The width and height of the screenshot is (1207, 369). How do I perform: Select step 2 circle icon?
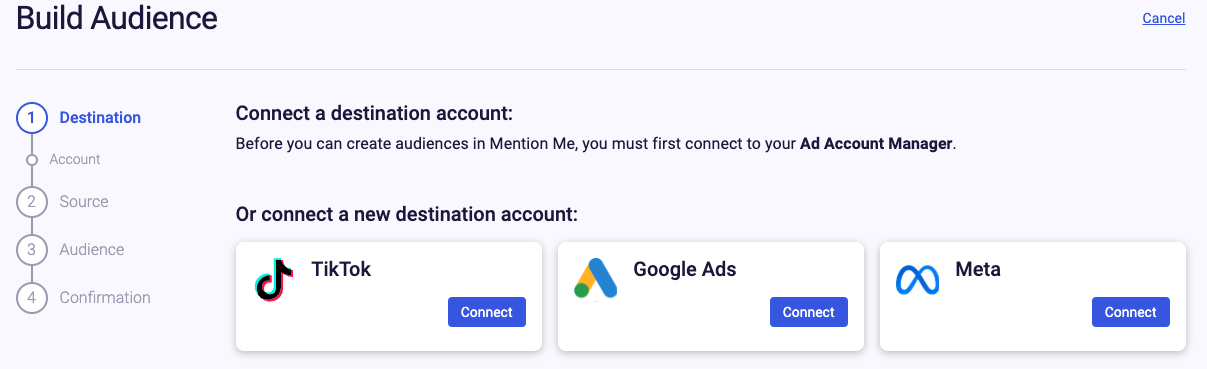pos(32,202)
